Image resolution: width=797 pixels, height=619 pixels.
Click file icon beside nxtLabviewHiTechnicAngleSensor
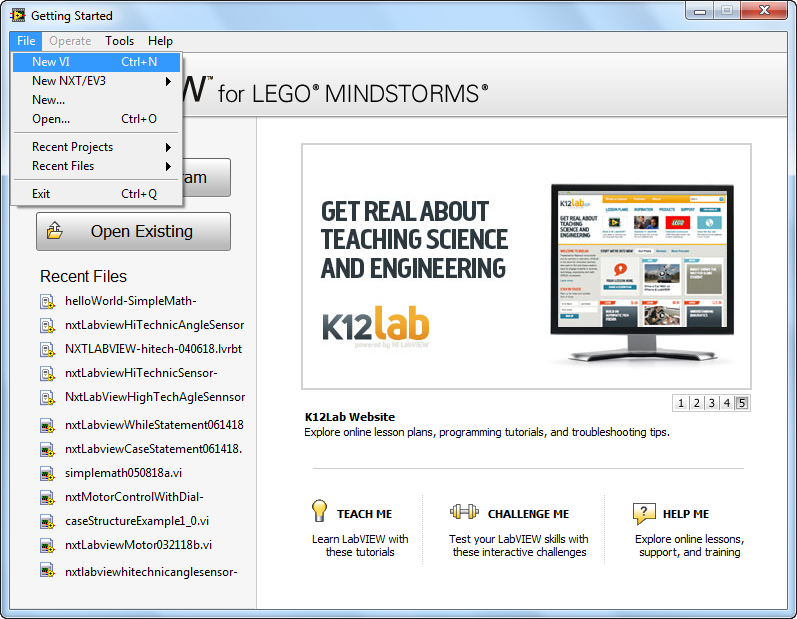47,325
